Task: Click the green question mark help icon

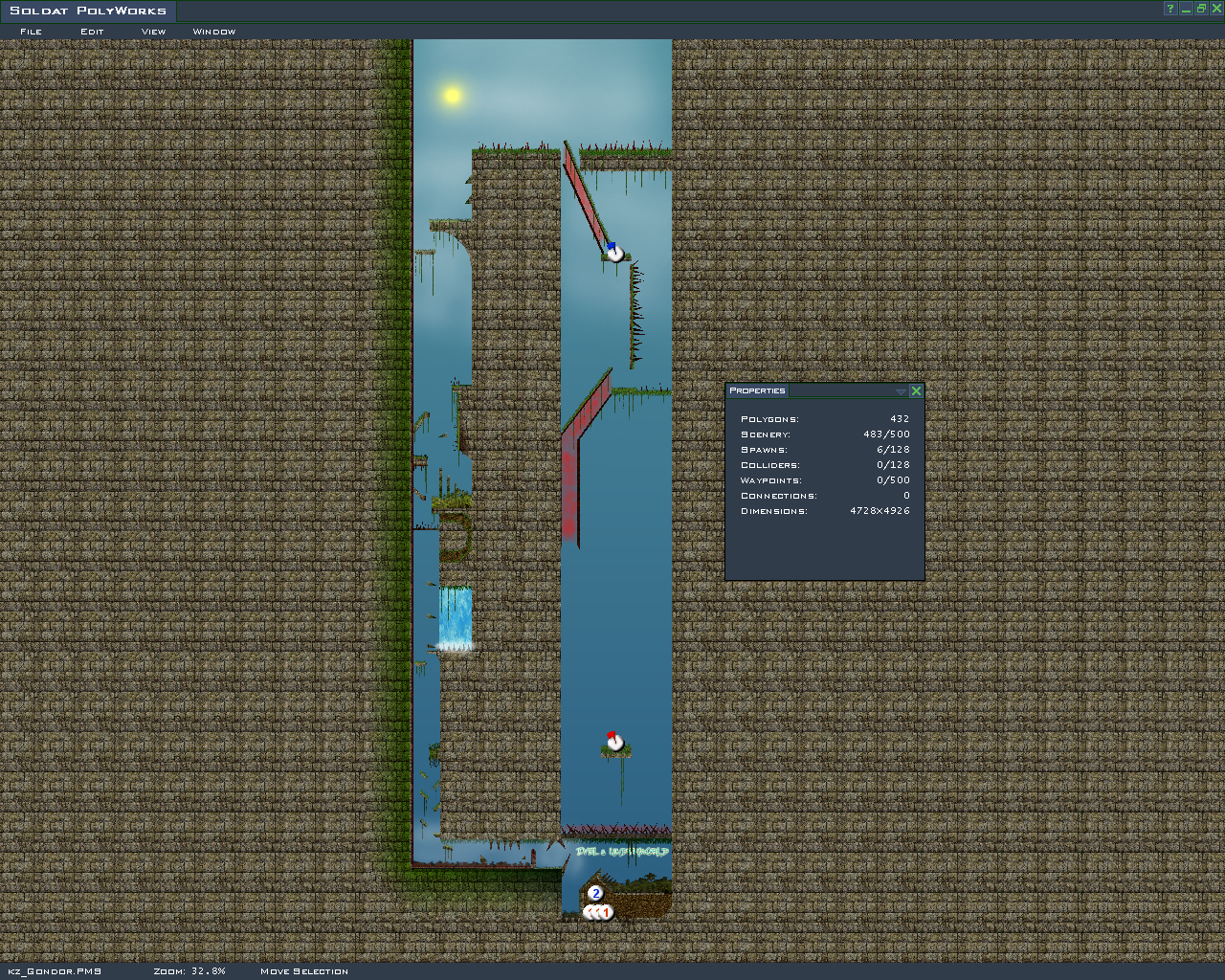Action: 1170,9
